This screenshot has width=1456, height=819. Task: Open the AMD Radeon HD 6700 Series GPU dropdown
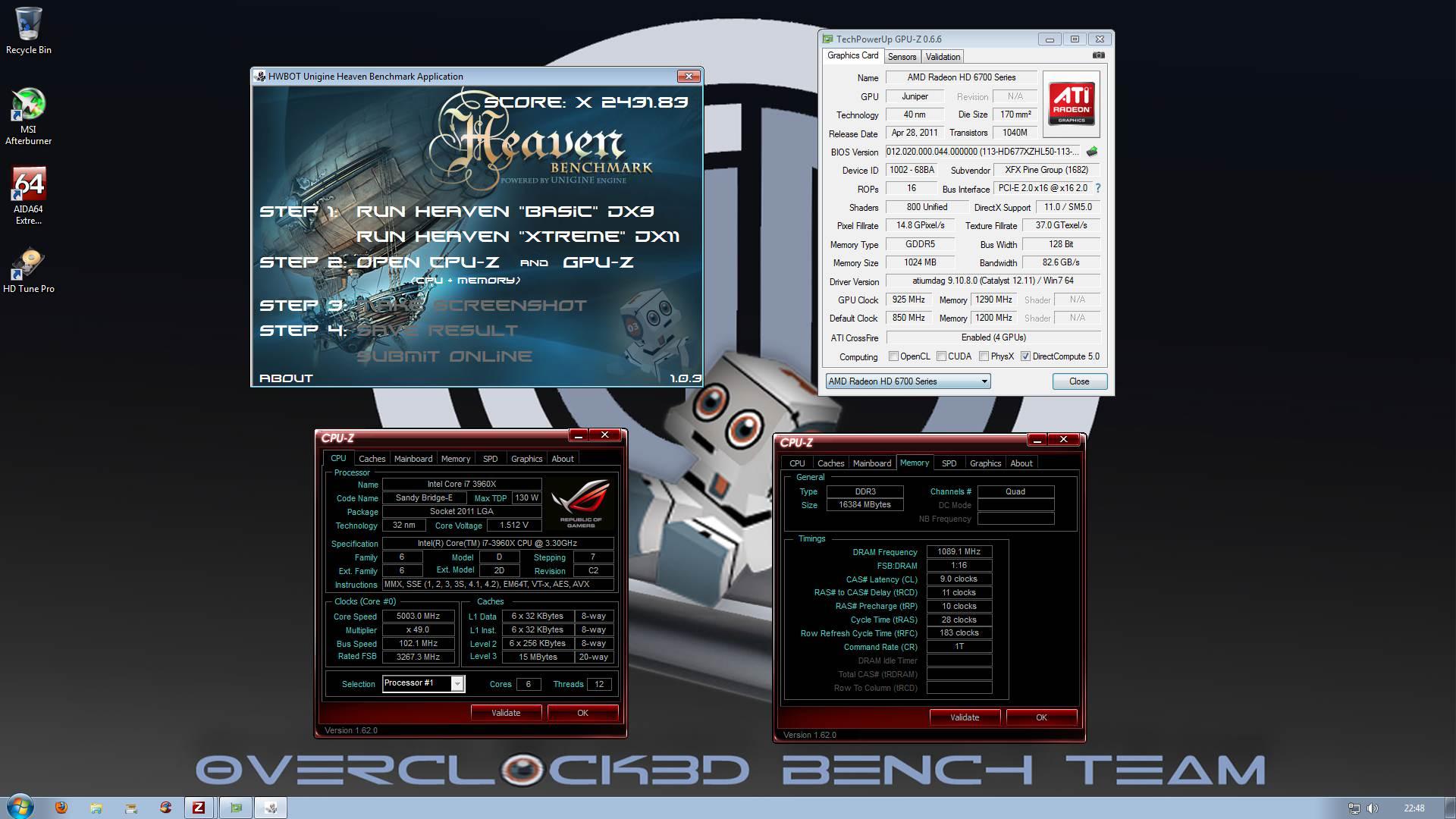click(x=908, y=381)
